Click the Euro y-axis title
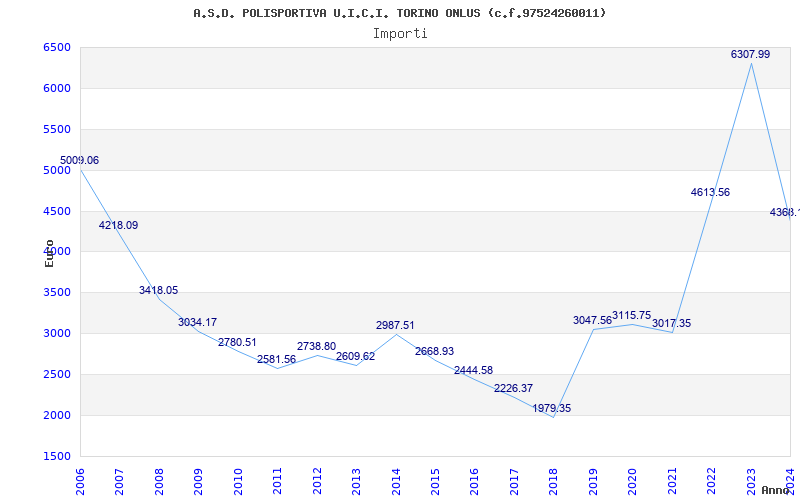Image resolution: width=800 pixels, height=500 pixels. tap(49, 253)
